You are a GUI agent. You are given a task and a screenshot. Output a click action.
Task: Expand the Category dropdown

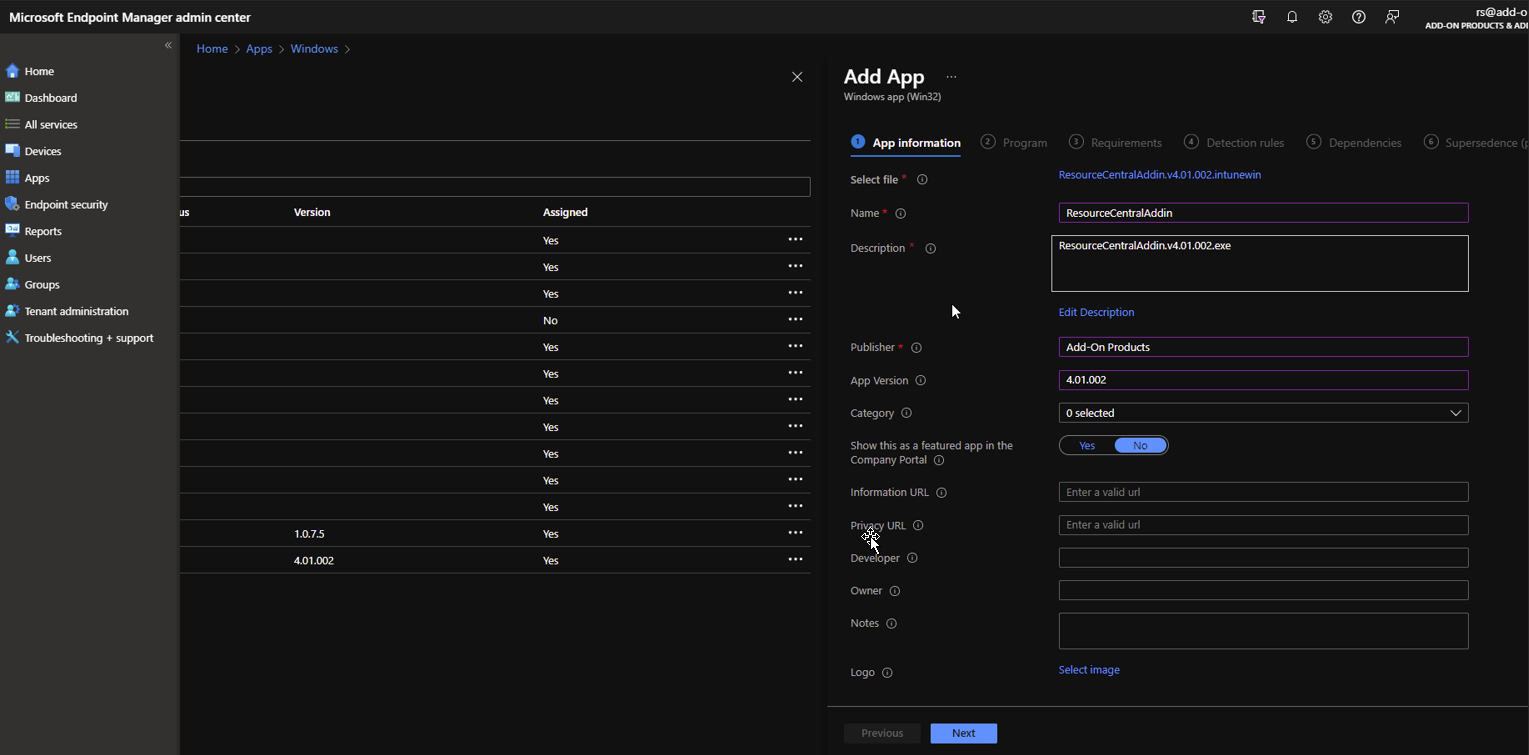1263,413
